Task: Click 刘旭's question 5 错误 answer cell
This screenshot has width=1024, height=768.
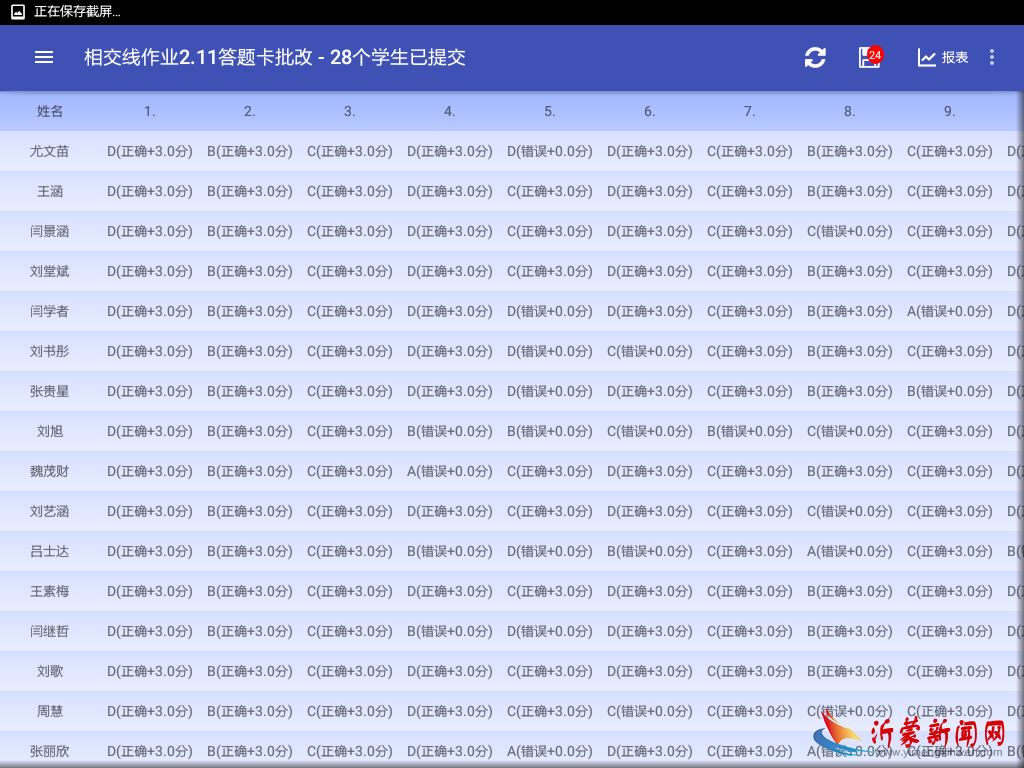Action: tap(549, 431)
